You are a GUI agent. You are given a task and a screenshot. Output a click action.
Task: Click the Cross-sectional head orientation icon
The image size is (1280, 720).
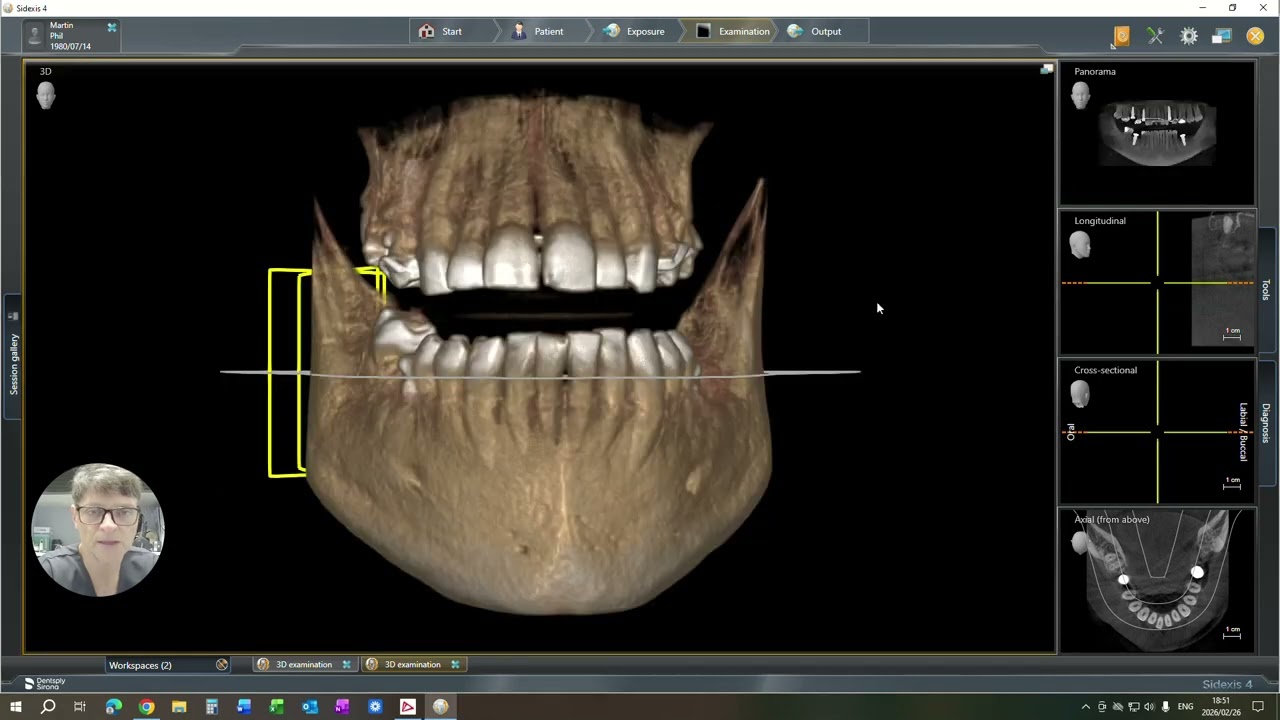1080,395
